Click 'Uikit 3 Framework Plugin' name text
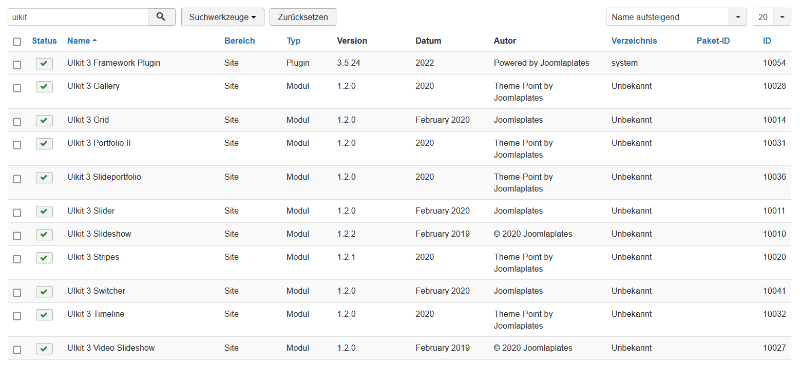 (x=114, y=63)
